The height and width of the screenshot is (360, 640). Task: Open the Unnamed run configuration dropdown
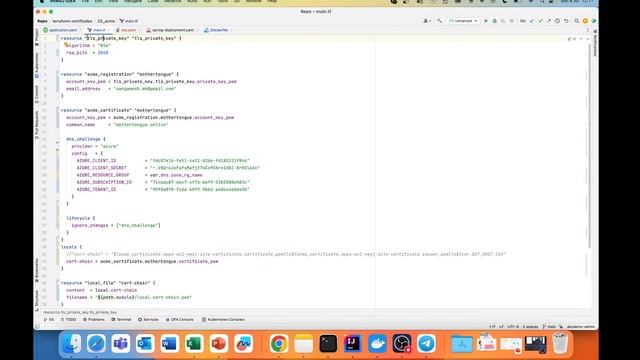point(463,21)
